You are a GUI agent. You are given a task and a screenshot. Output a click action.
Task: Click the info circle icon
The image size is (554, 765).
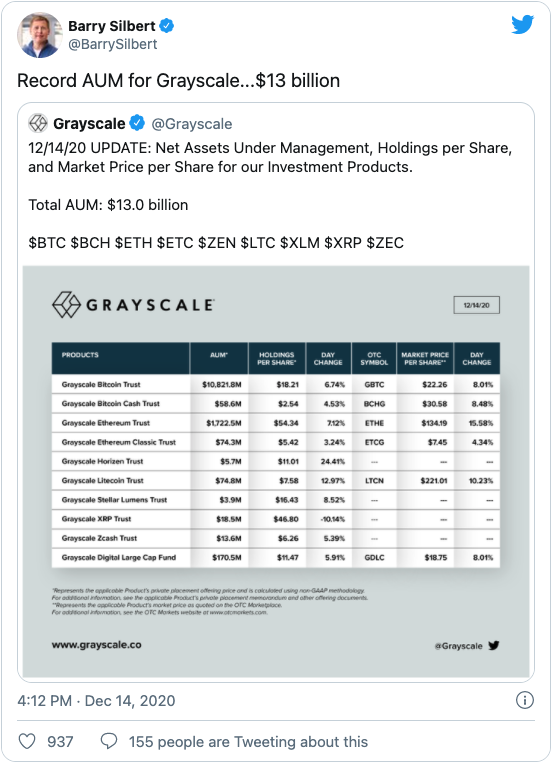tap(525, 700)
